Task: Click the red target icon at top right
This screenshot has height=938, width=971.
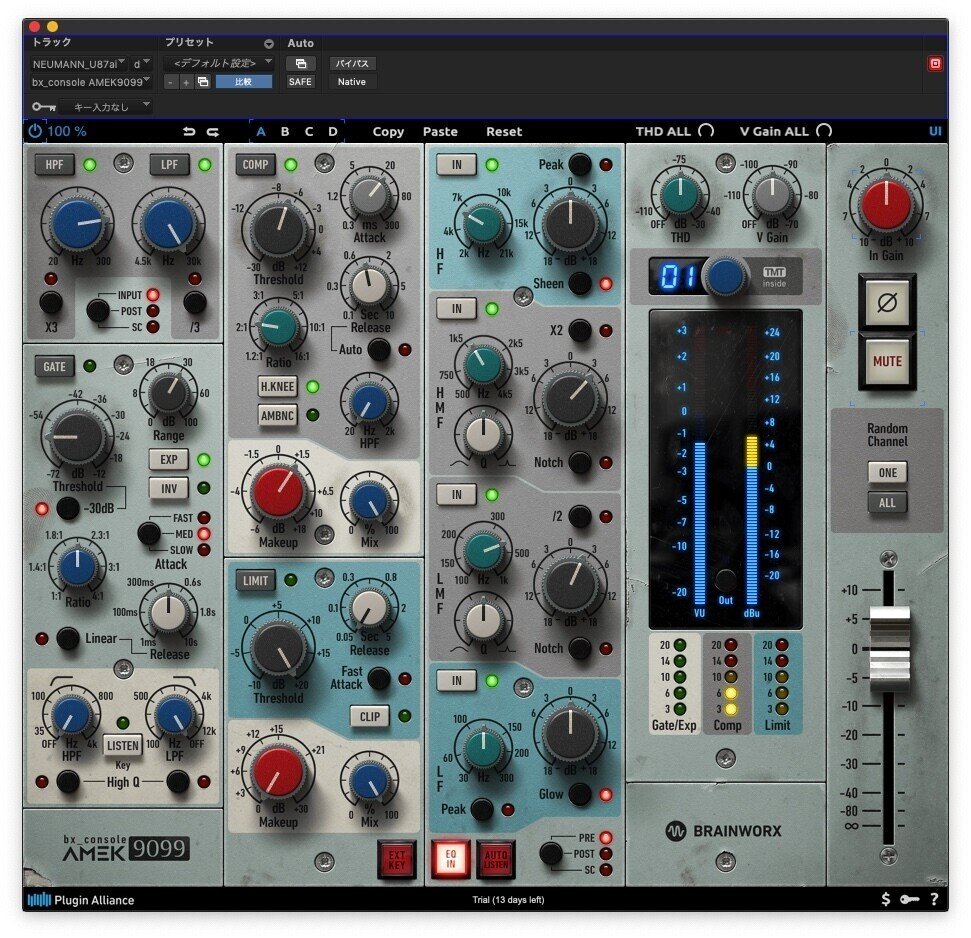Action: 935,63
